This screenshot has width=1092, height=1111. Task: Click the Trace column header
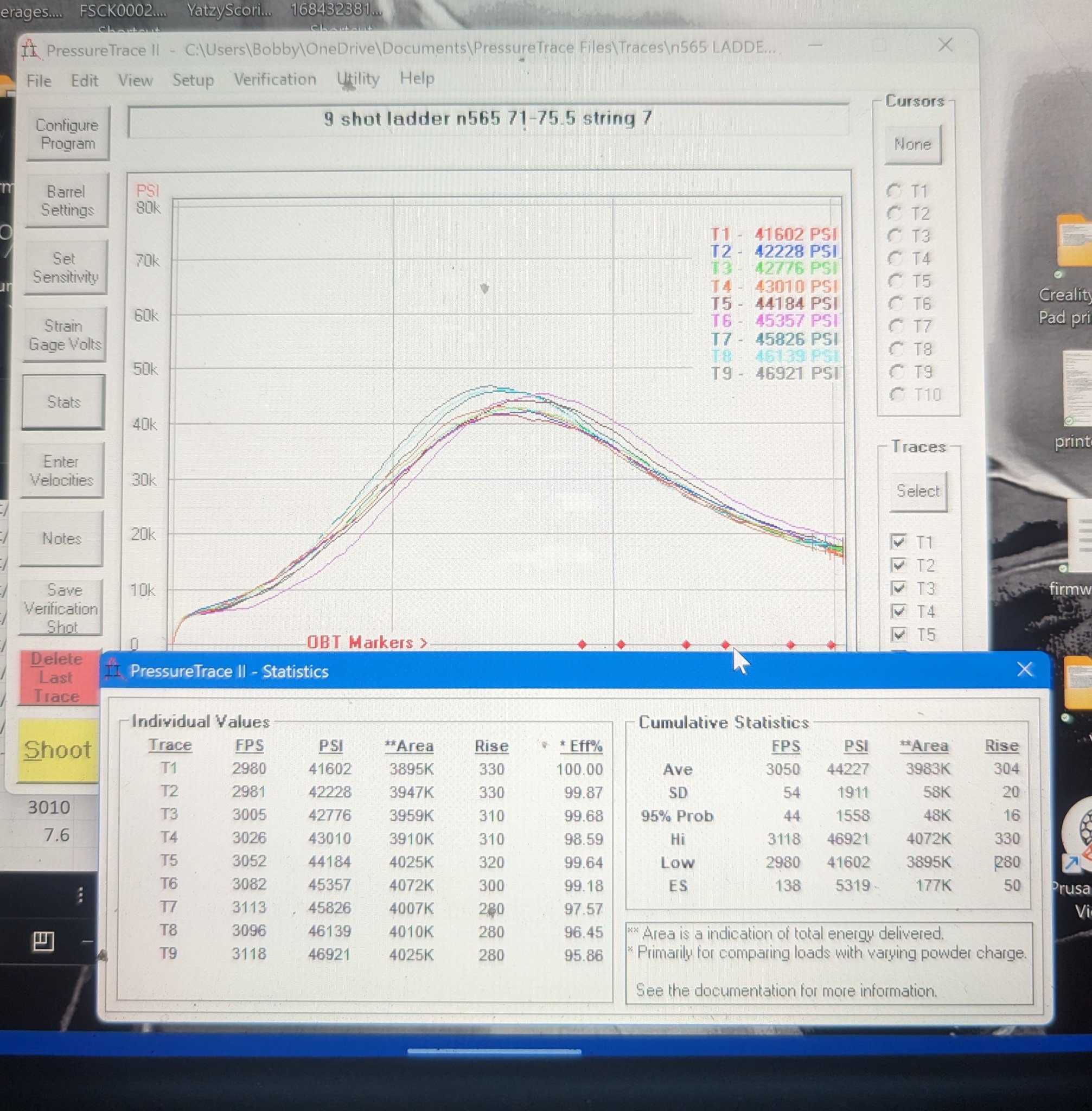[170, 745]
